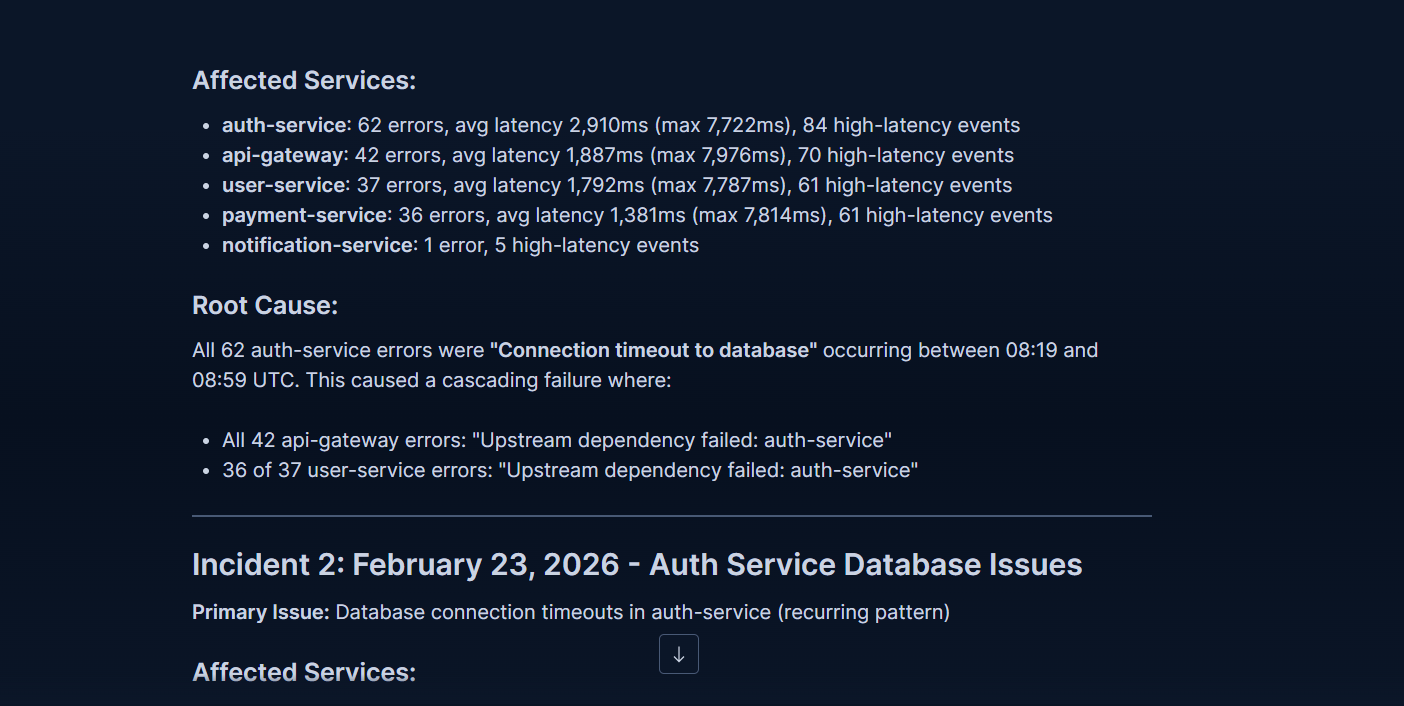The height and width of the screenshot is (706, 1404).
Task: Click the bold "Connection timeout to database" text
Action: pyautogui.click(x=653, y=350)
